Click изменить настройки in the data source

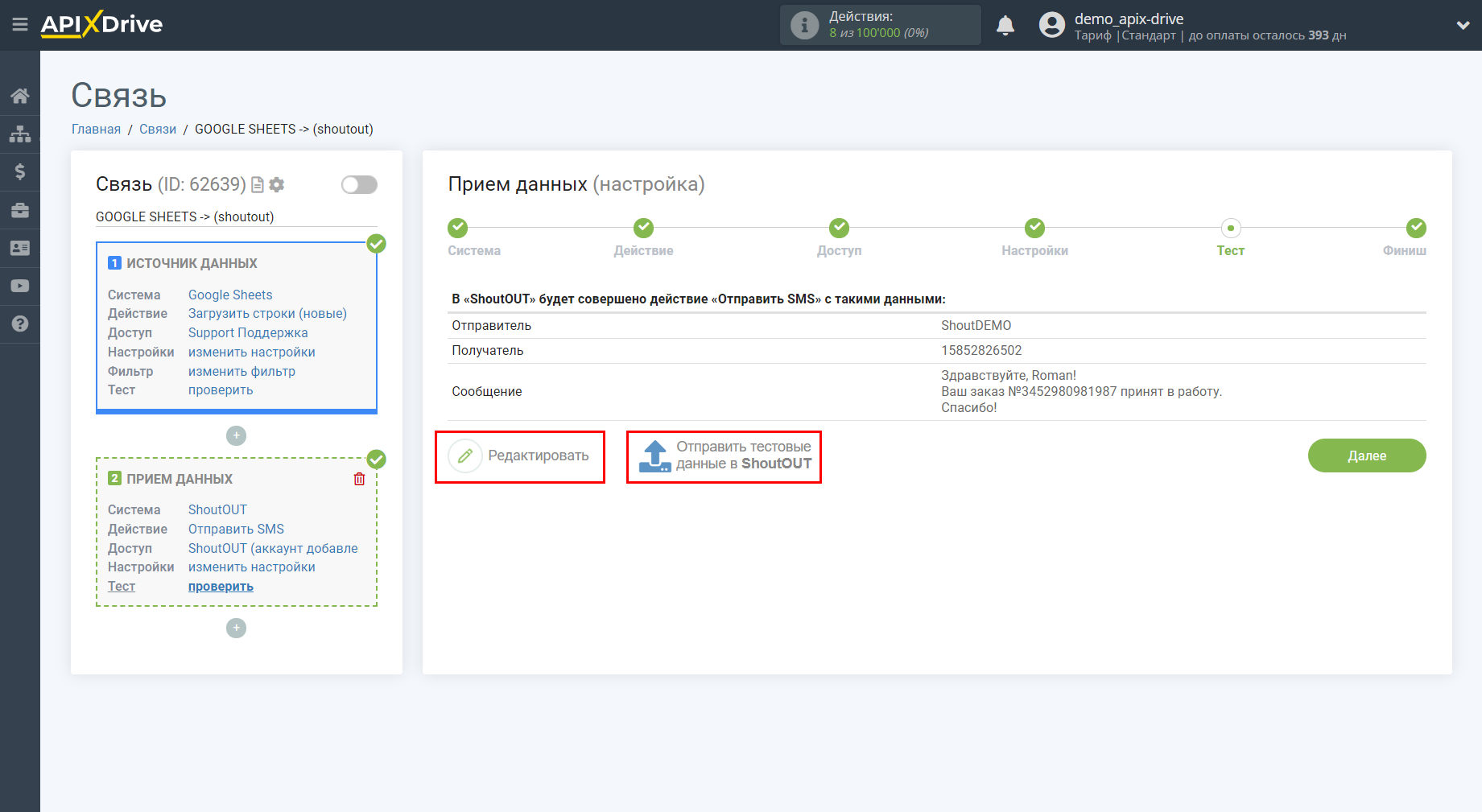click(x=252, y=352)
